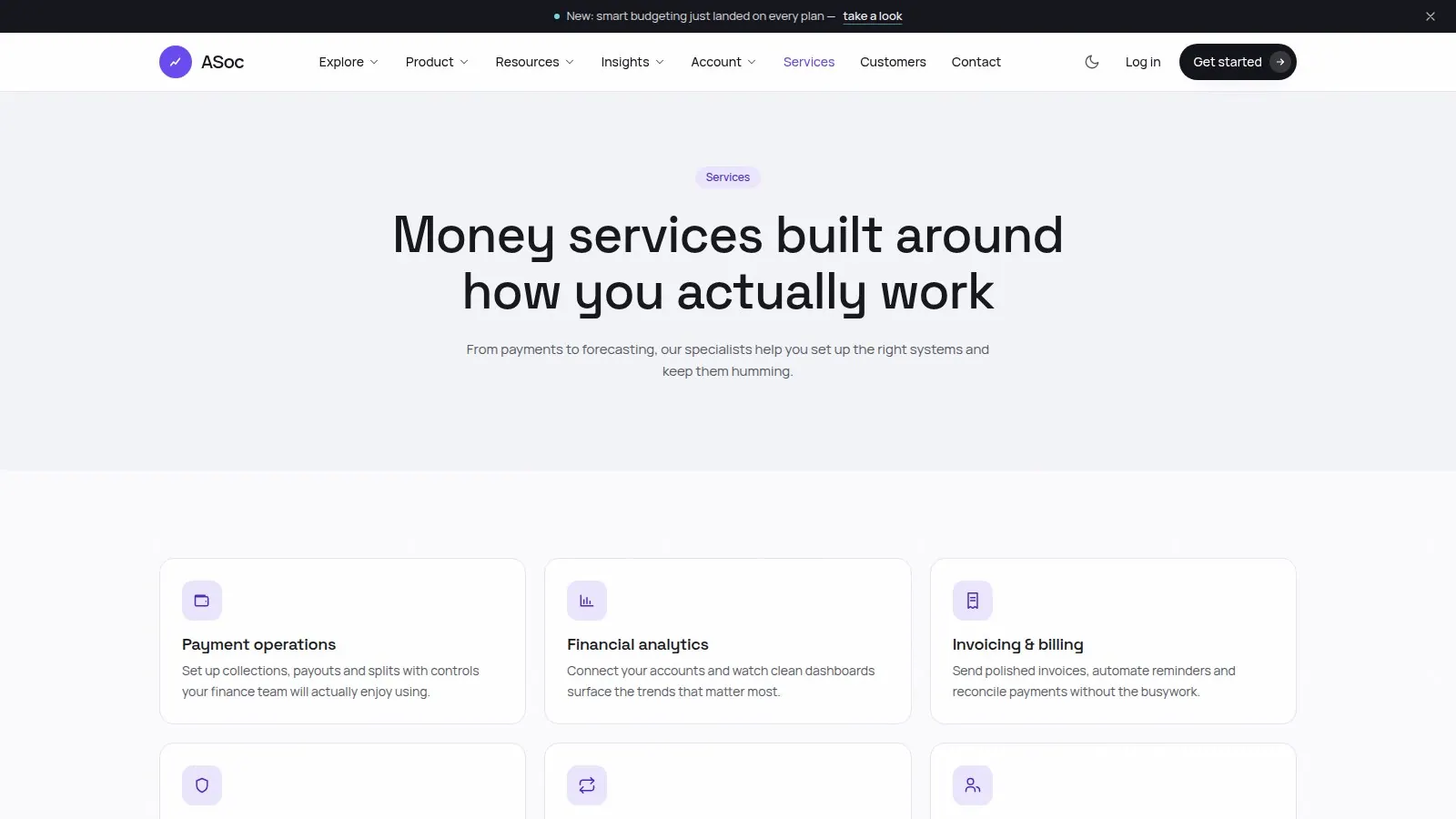Viewport: 1456px width, 819px height.
Task: Go to the Services nav link
Action: (809, 62)
